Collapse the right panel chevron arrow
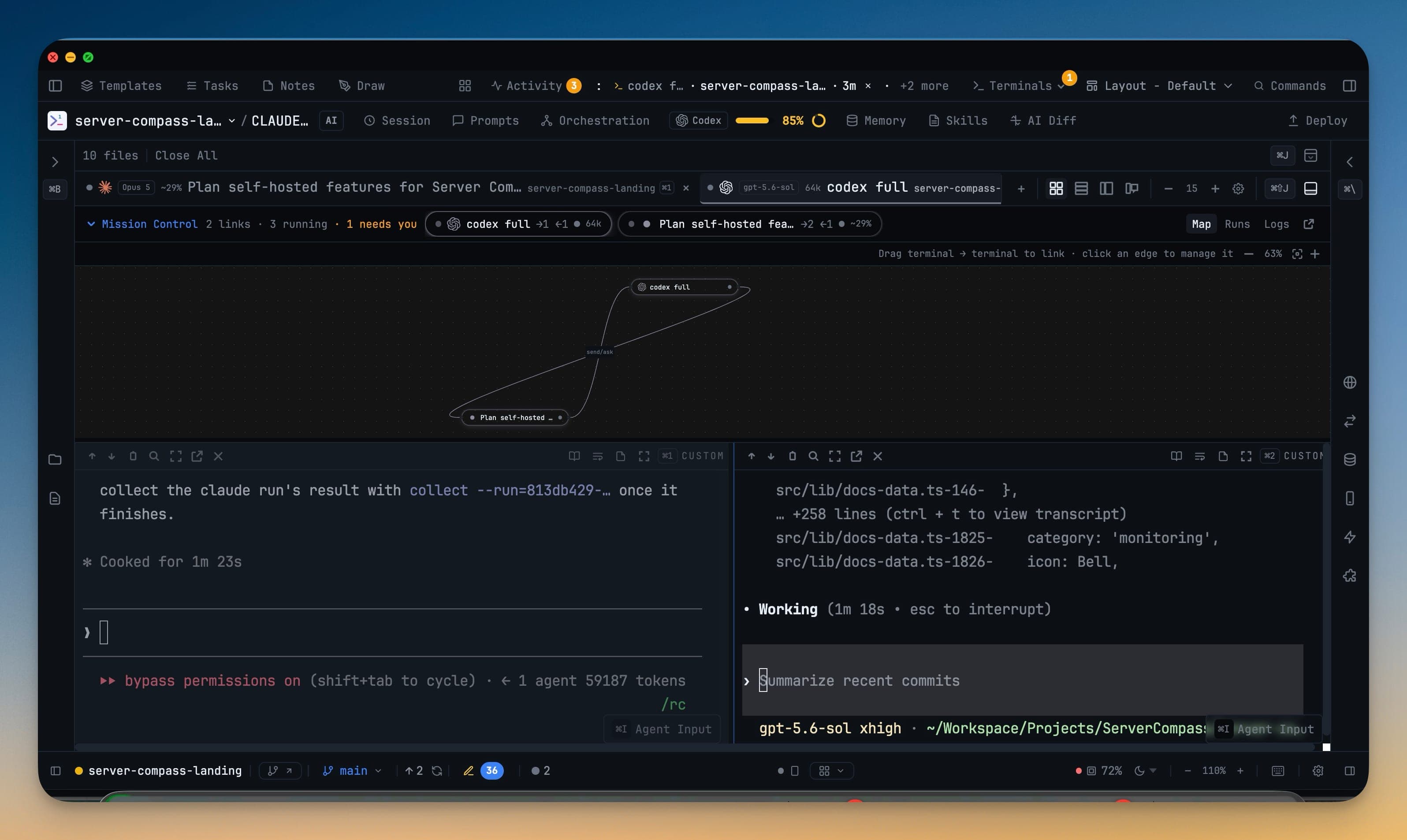Viewport: 1407px width, 840px height. (x=1349, y=162)
